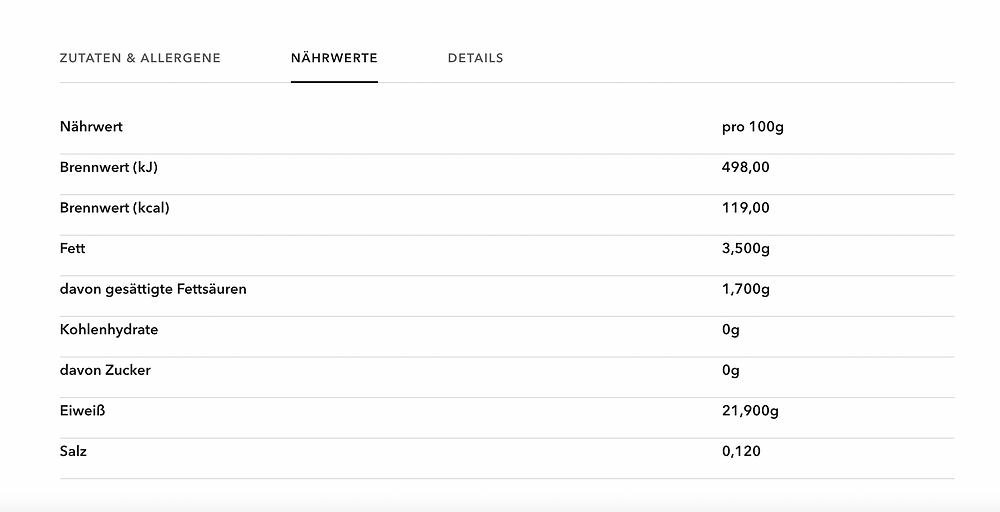Click the 21,900g protein value
Screen dimensions: 1000x512
tap(750, 411)
